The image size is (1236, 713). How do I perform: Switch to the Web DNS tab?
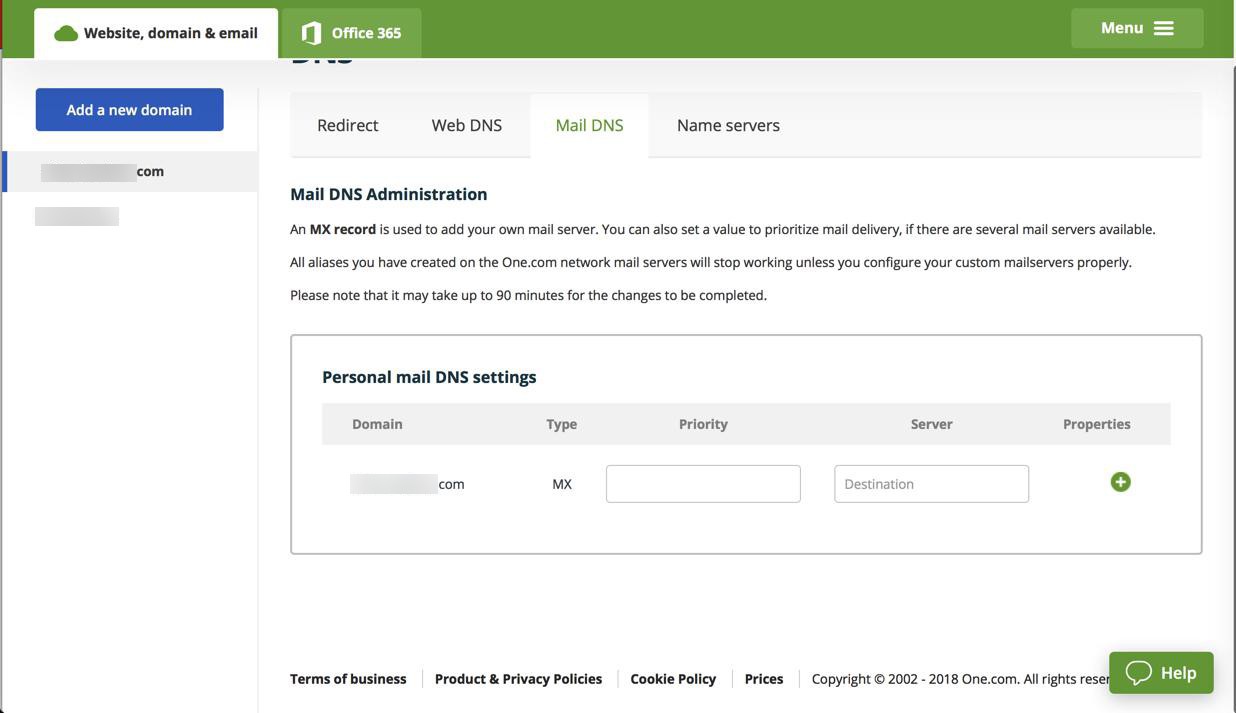pos(466,125)
